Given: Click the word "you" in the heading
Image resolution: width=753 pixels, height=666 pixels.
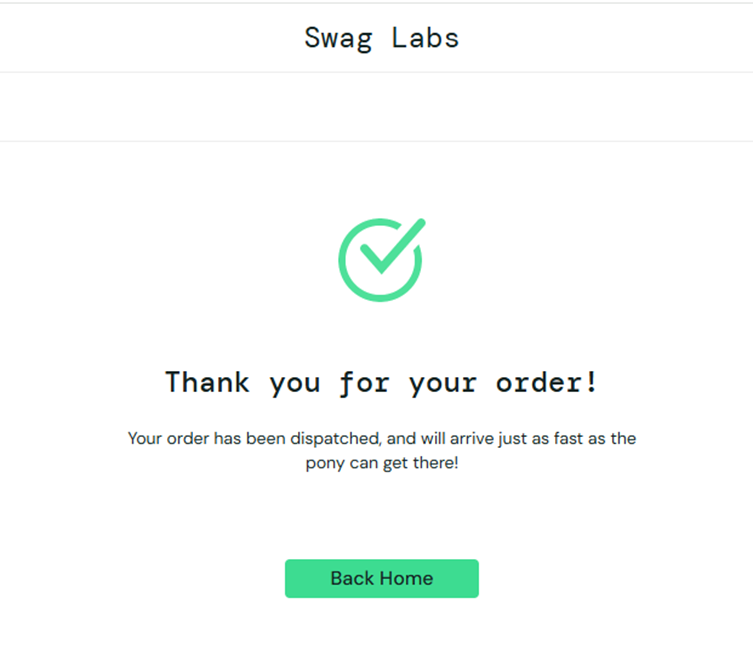Looking at the screenshot, I should click(295, 382).
